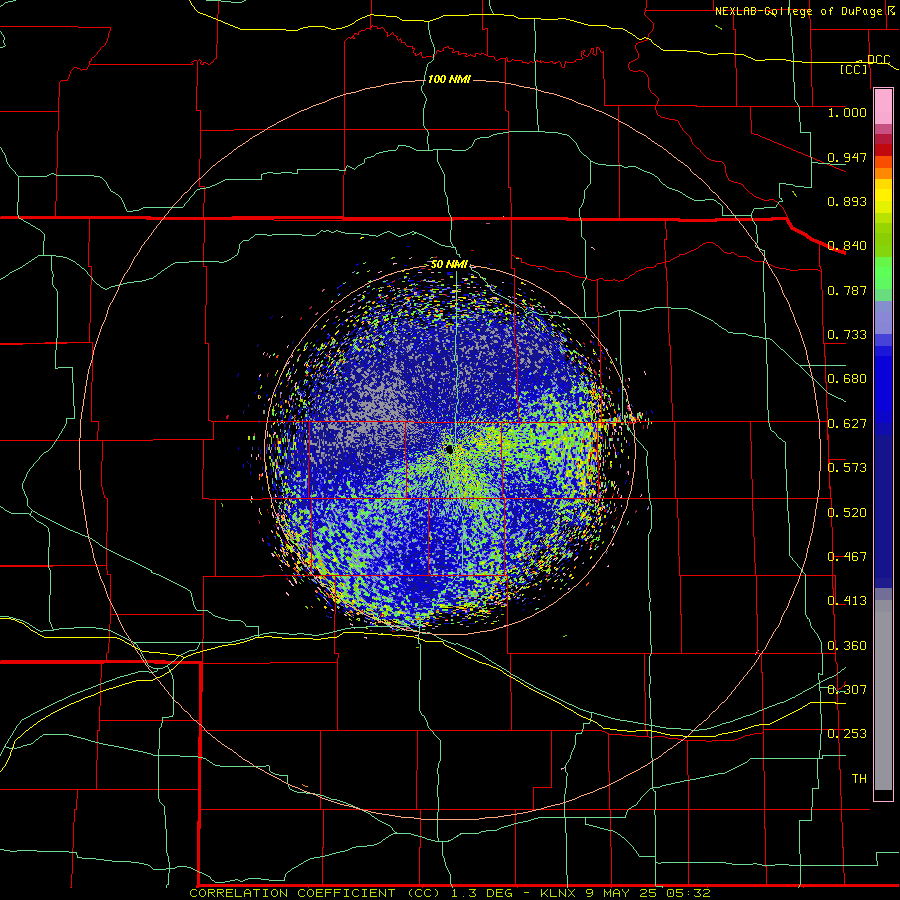Pick the gray swatch on the color bar

[883, 695]
